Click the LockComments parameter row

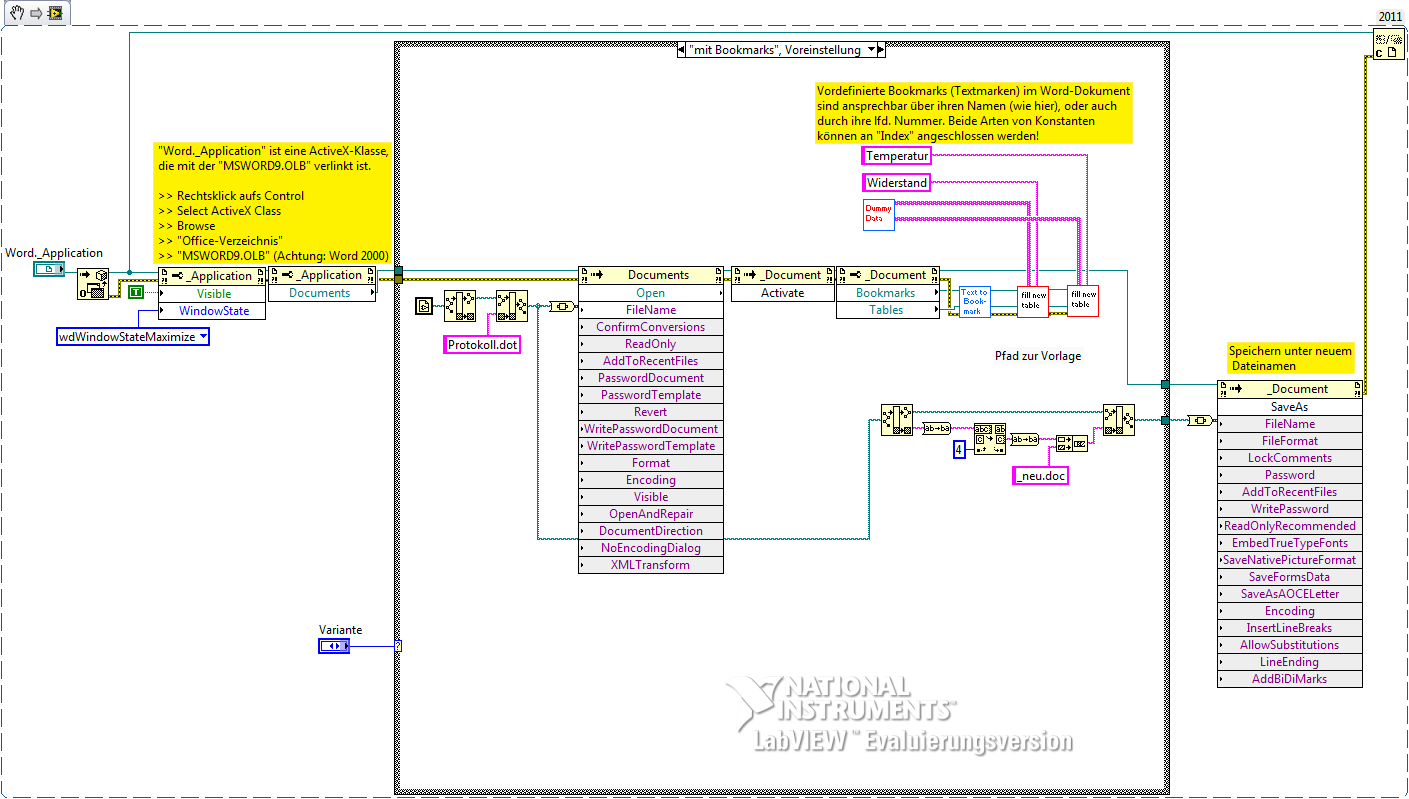pos(1290,458)
